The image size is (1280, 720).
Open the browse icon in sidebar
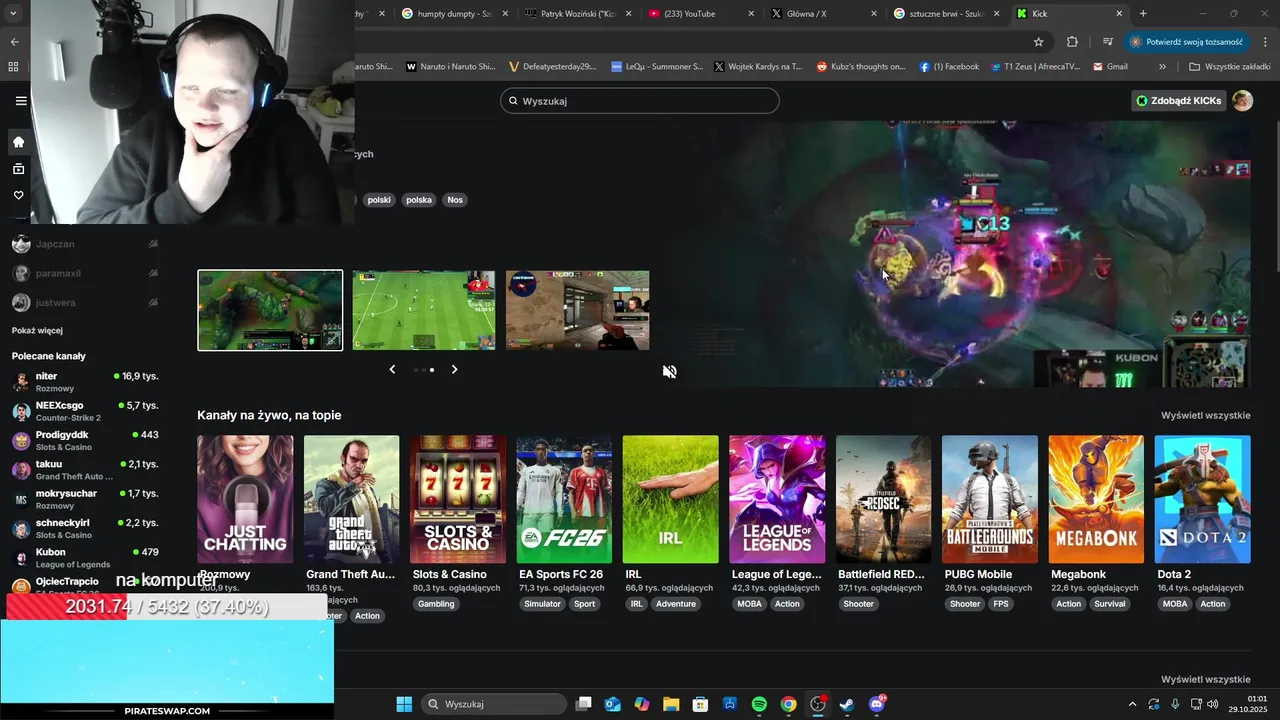pos(18,169)
